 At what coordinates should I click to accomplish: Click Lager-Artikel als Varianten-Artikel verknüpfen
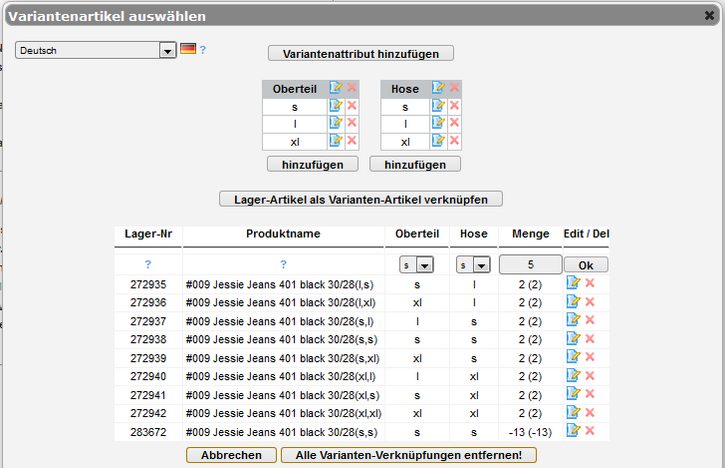pos(361,199)
